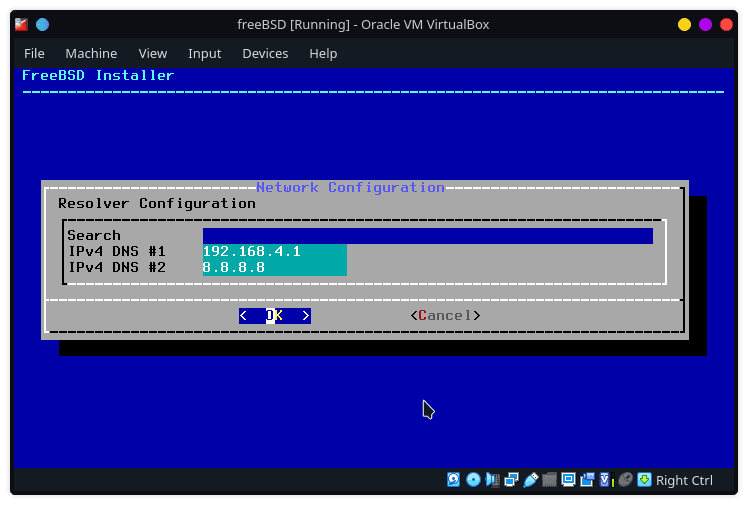748x505 pixels.
Task: Click the IPv4 DNS #1 label
Action: tap(117, 251)
